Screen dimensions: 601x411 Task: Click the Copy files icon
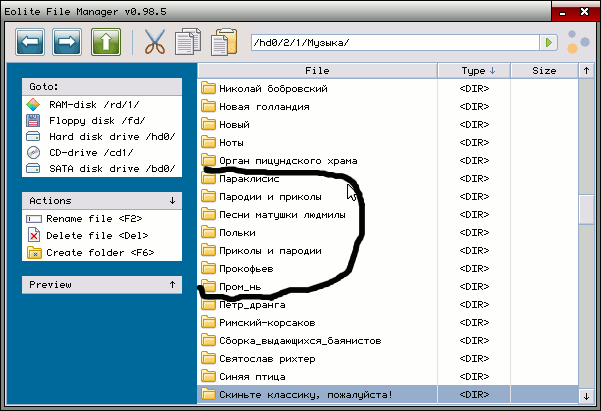187,42
